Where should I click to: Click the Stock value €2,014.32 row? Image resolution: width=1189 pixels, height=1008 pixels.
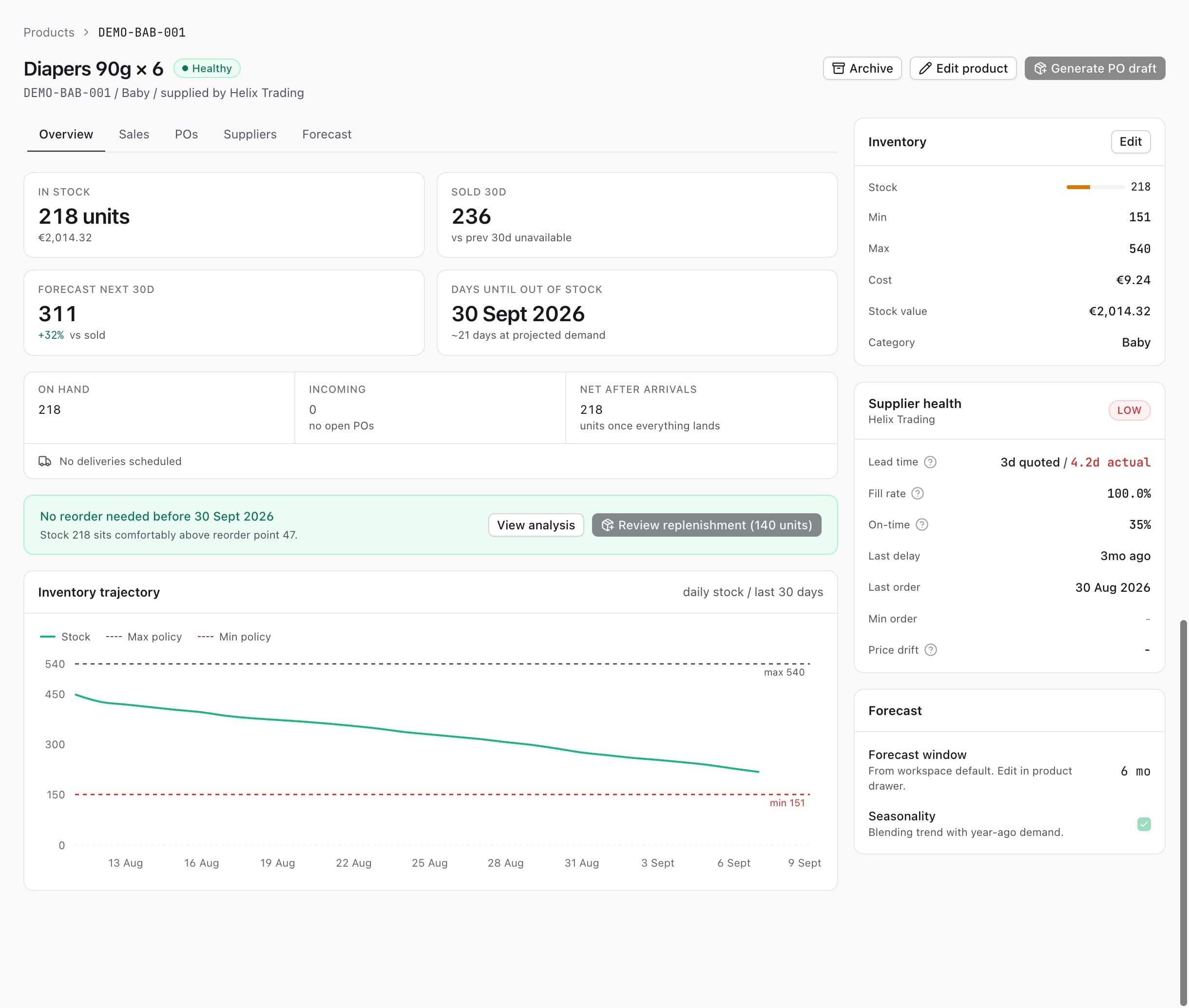(1009, 311)
